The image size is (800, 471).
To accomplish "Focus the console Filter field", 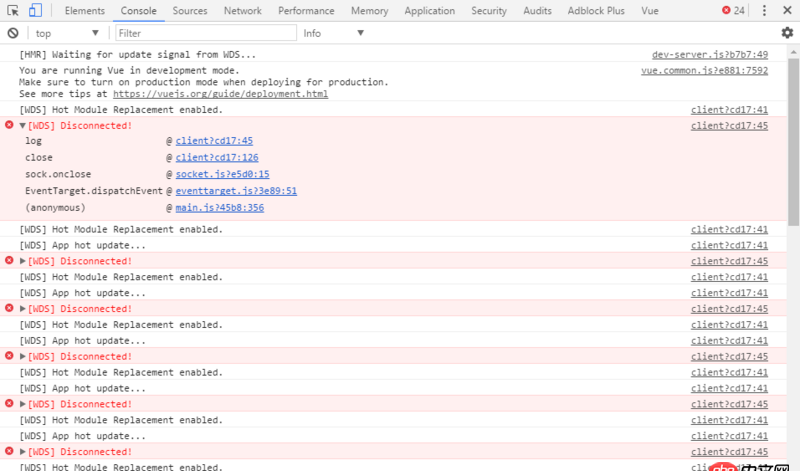I will pos(206,33).
